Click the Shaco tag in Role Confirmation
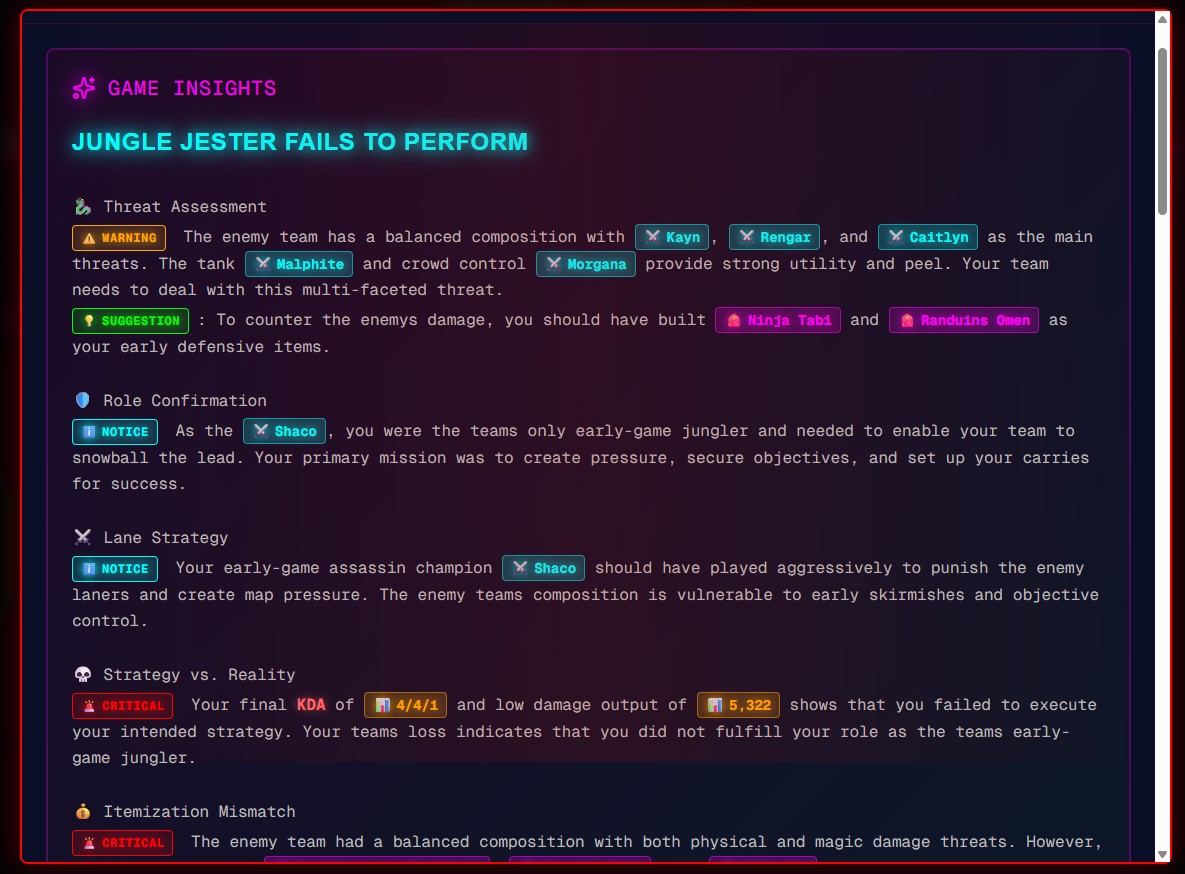Image resolution: width=1185 pixels, height=874 pixels. tap(284, 431)
